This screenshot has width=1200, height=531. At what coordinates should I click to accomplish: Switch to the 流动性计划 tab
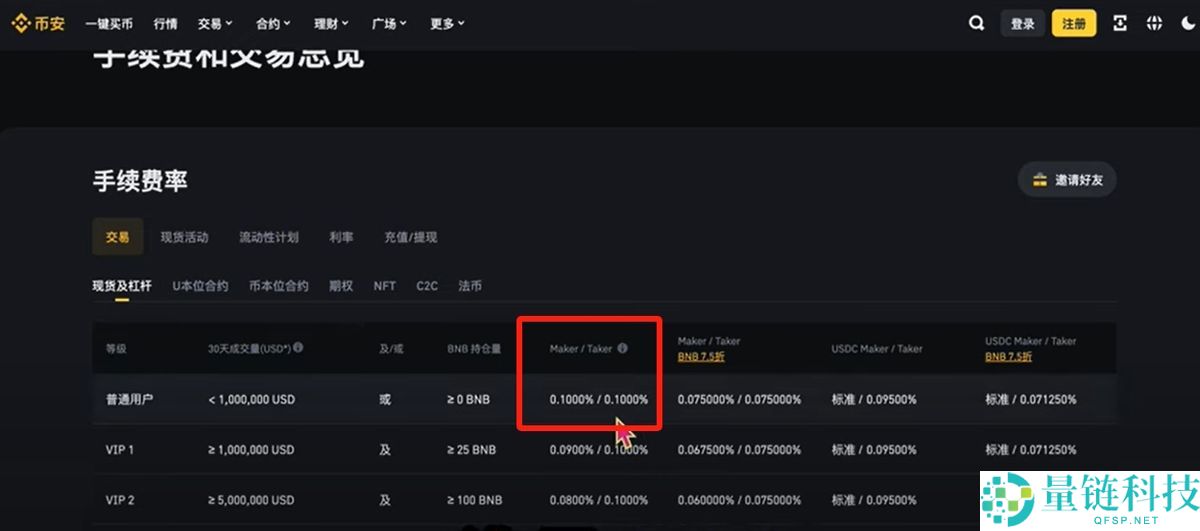tap(268, 237)
